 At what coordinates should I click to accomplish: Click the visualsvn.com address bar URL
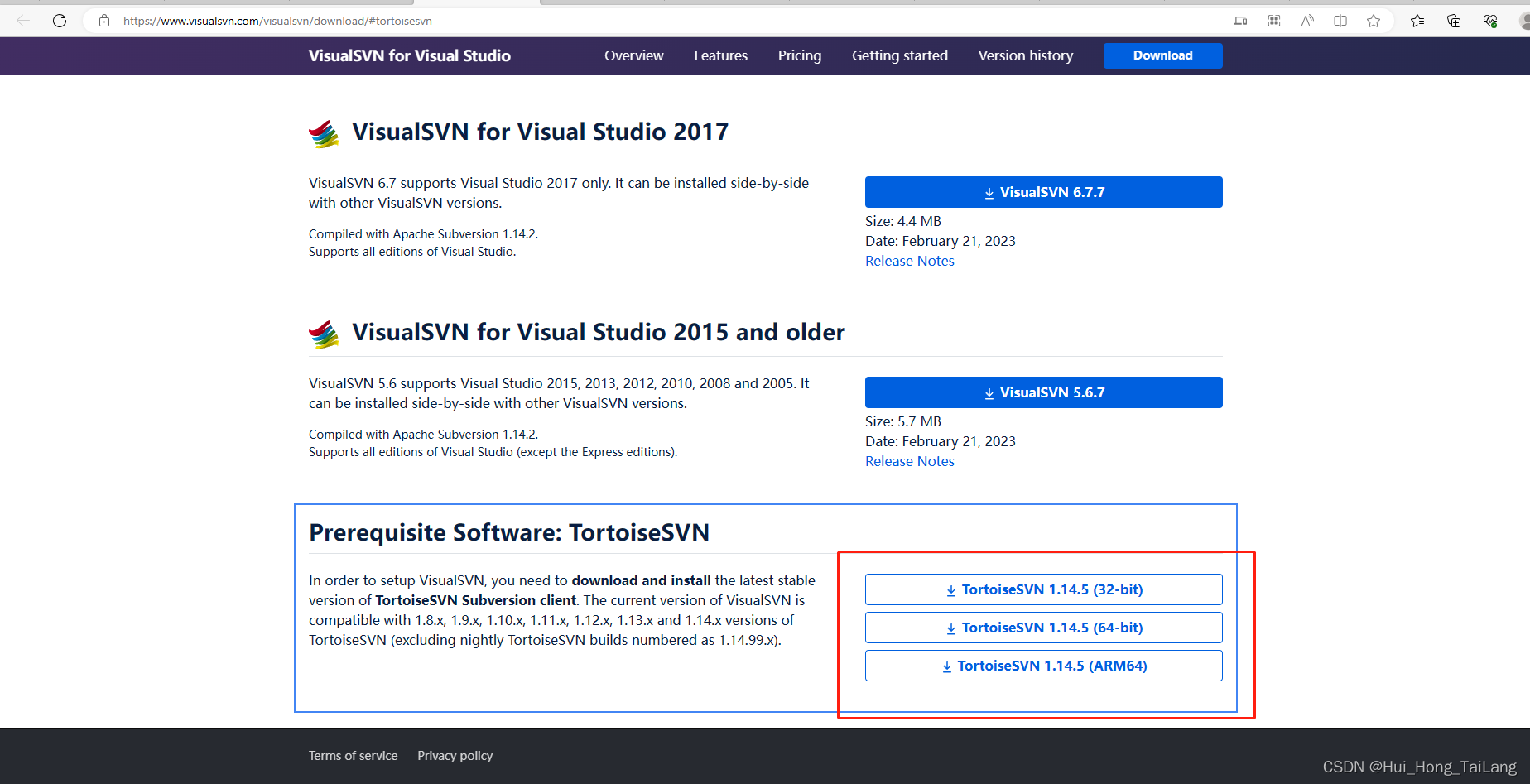277,21
